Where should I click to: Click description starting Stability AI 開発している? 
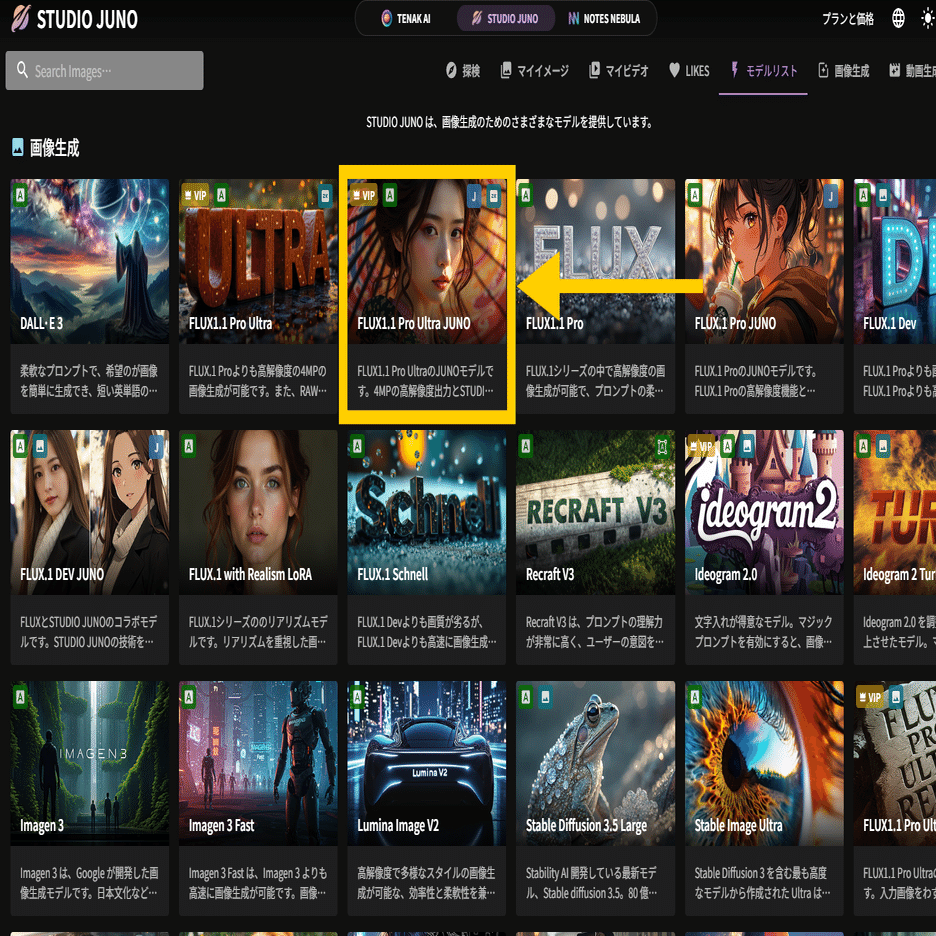(x=592, y=883)
